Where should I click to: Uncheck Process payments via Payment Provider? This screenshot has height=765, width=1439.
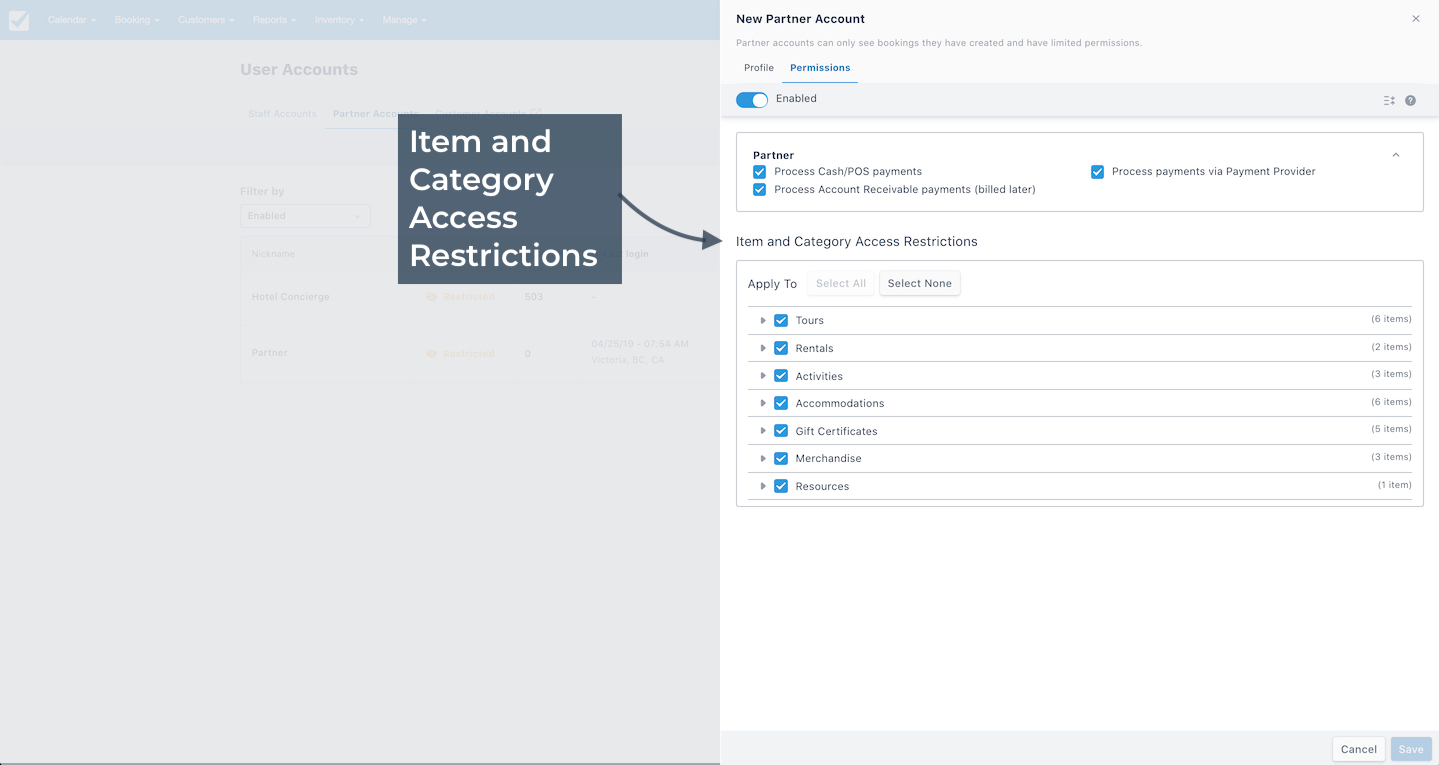(x=1097, y=172)
